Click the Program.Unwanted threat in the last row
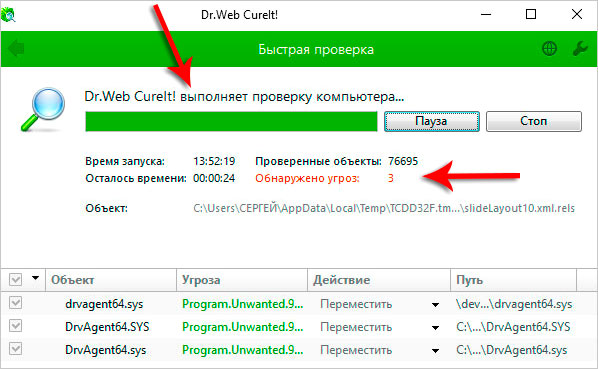 pos(243,350)
